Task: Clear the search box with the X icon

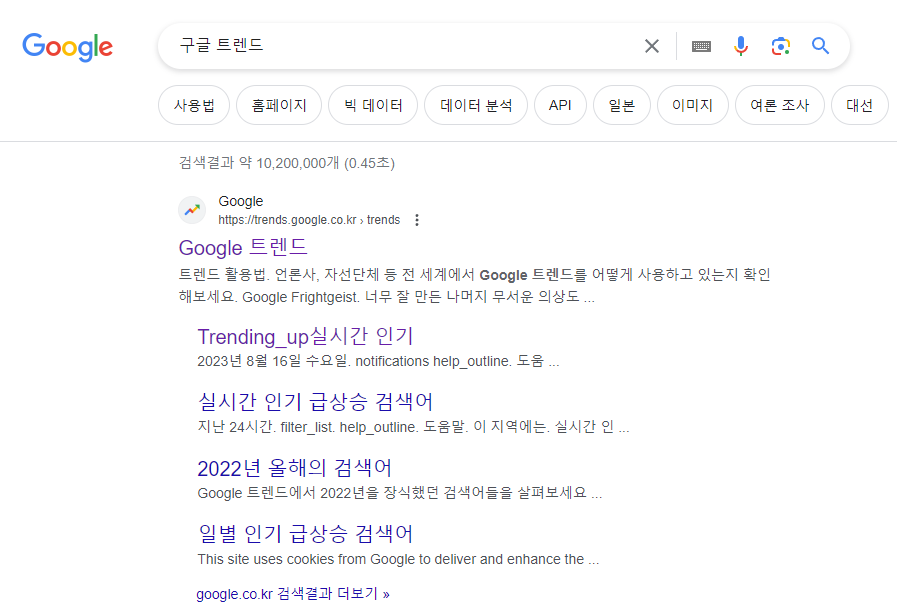Action: (x=652, y=46)
